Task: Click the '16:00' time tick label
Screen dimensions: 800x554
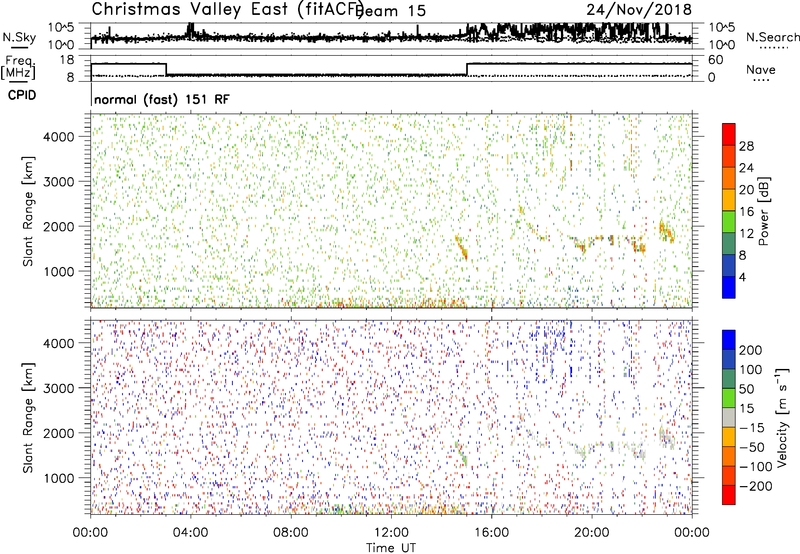Action: click(491, 533)
